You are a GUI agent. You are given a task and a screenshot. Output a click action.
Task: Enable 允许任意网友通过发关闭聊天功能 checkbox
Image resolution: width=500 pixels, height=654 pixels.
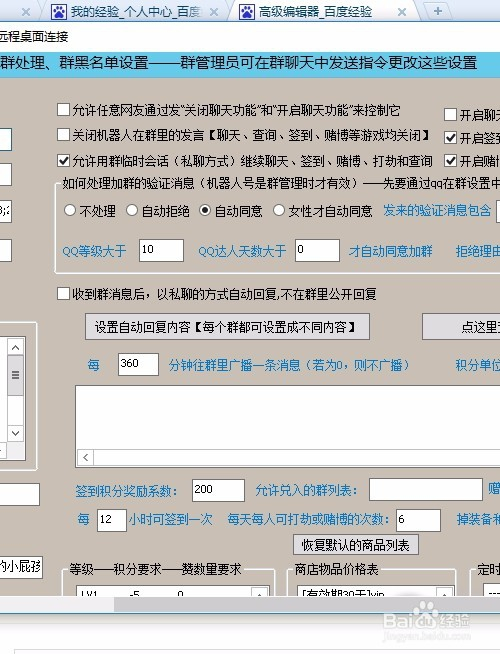[x=63, y=110]
